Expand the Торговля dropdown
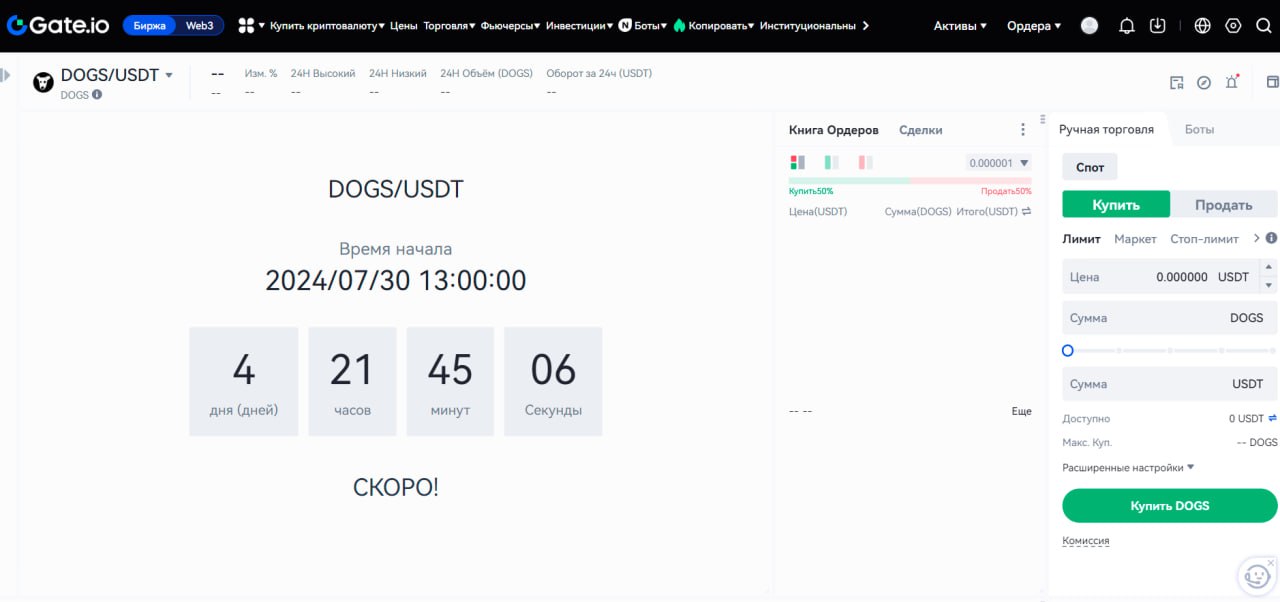Viewport: 1280px width, 602px height. pyautogui.click(x=450, y=26)
